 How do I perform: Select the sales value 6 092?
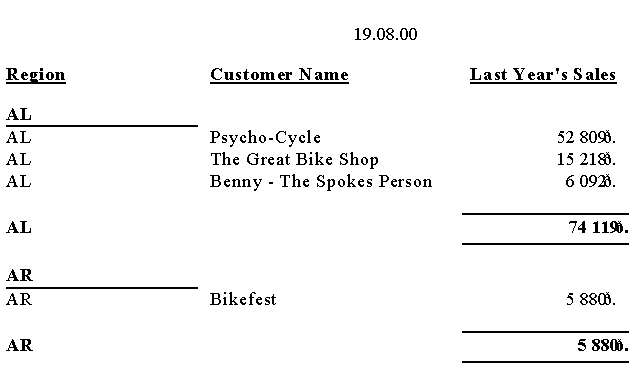click(591, 181)
